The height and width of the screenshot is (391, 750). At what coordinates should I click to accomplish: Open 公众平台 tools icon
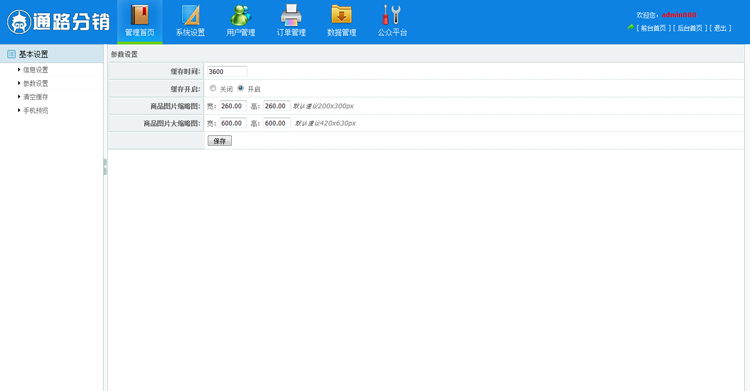pyautogui.click(x=392, y=15)
